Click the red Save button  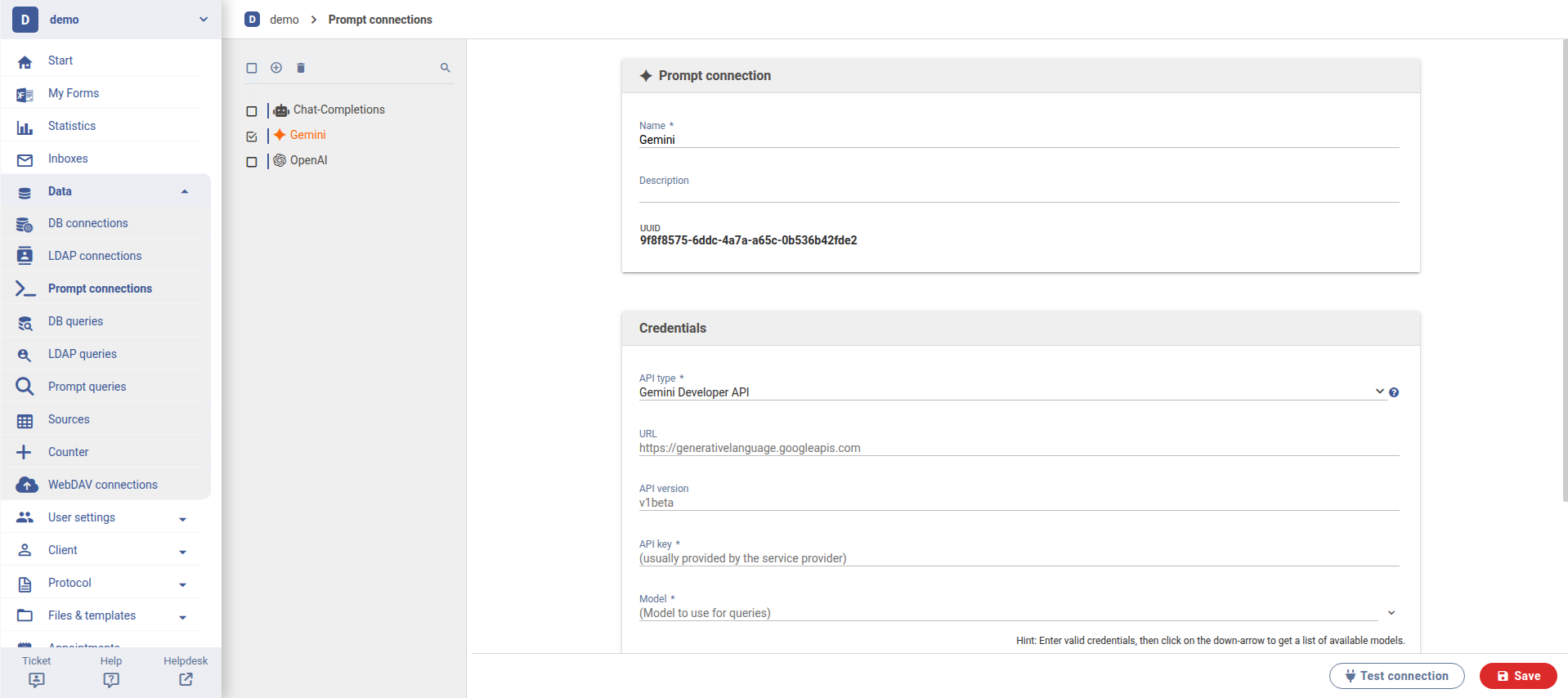1518,676
